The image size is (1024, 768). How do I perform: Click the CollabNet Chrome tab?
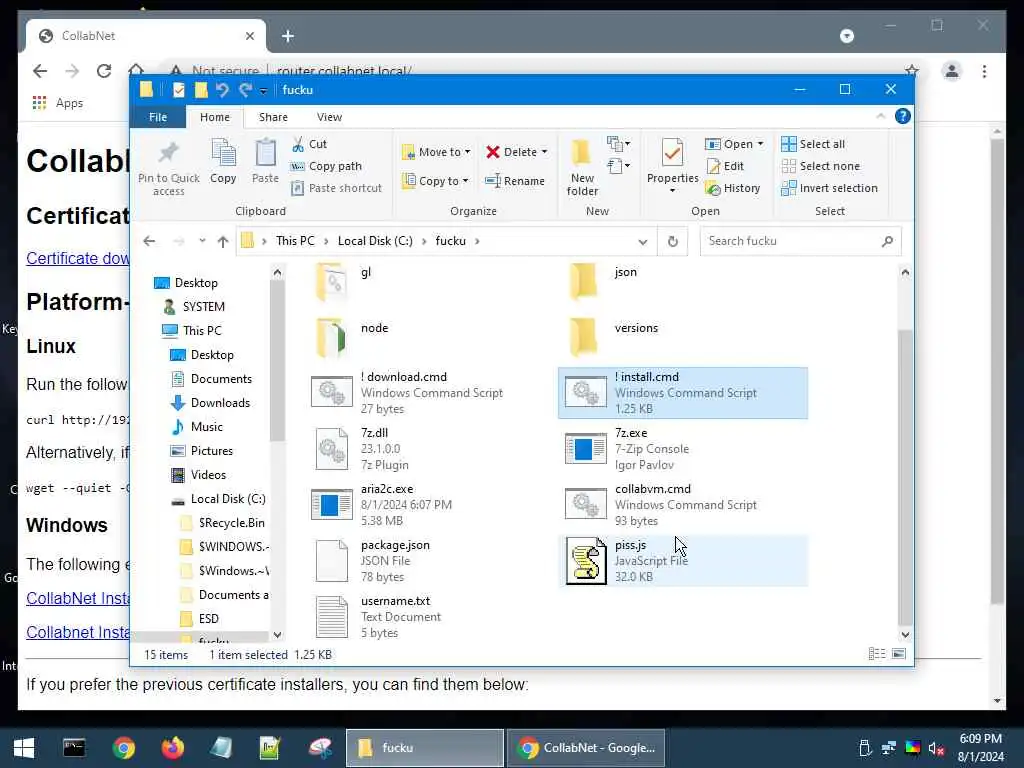[x=146, y=36]
